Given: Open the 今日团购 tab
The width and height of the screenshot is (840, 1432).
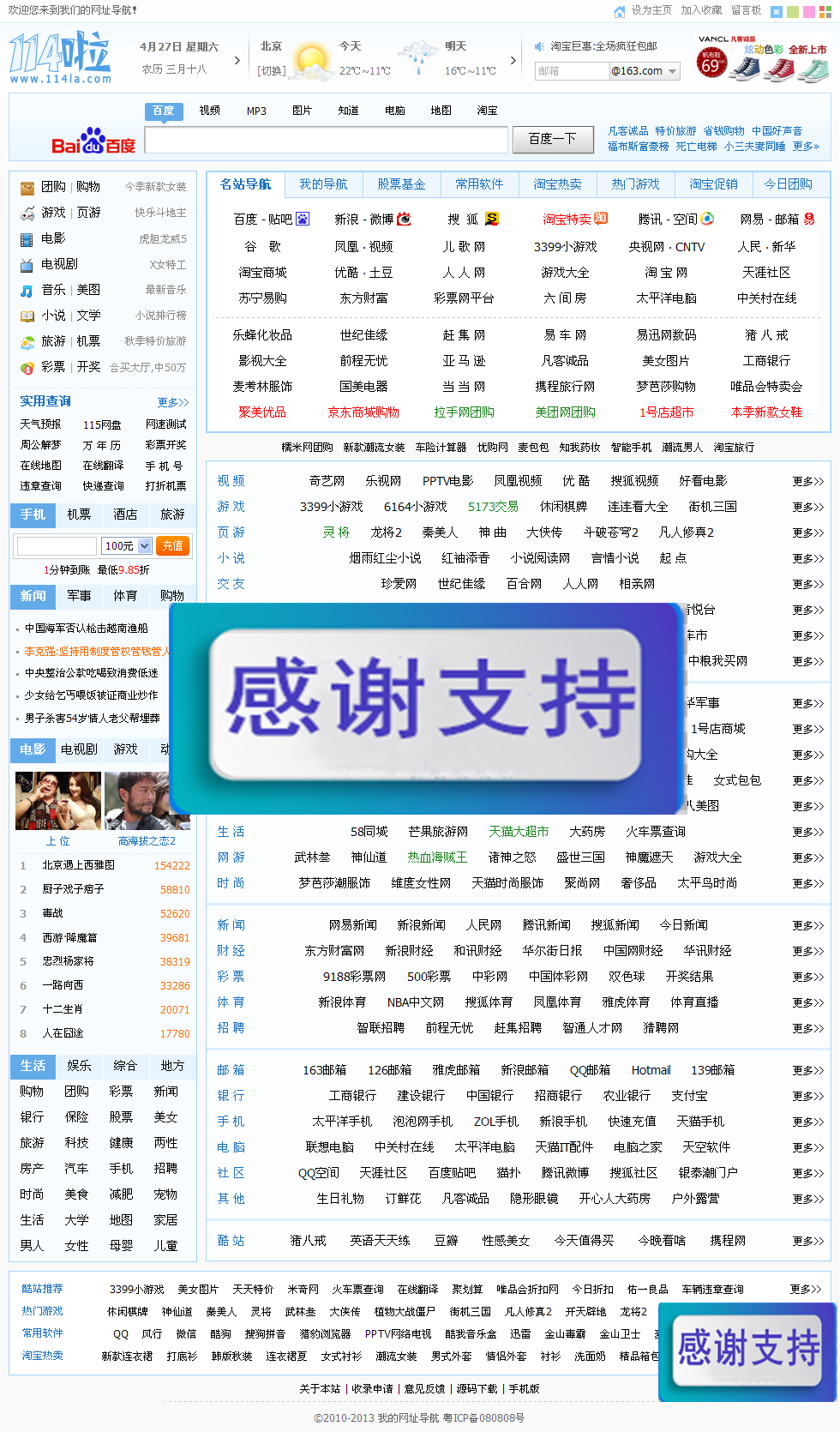Looking at the screenshot, I should [789, 184].
